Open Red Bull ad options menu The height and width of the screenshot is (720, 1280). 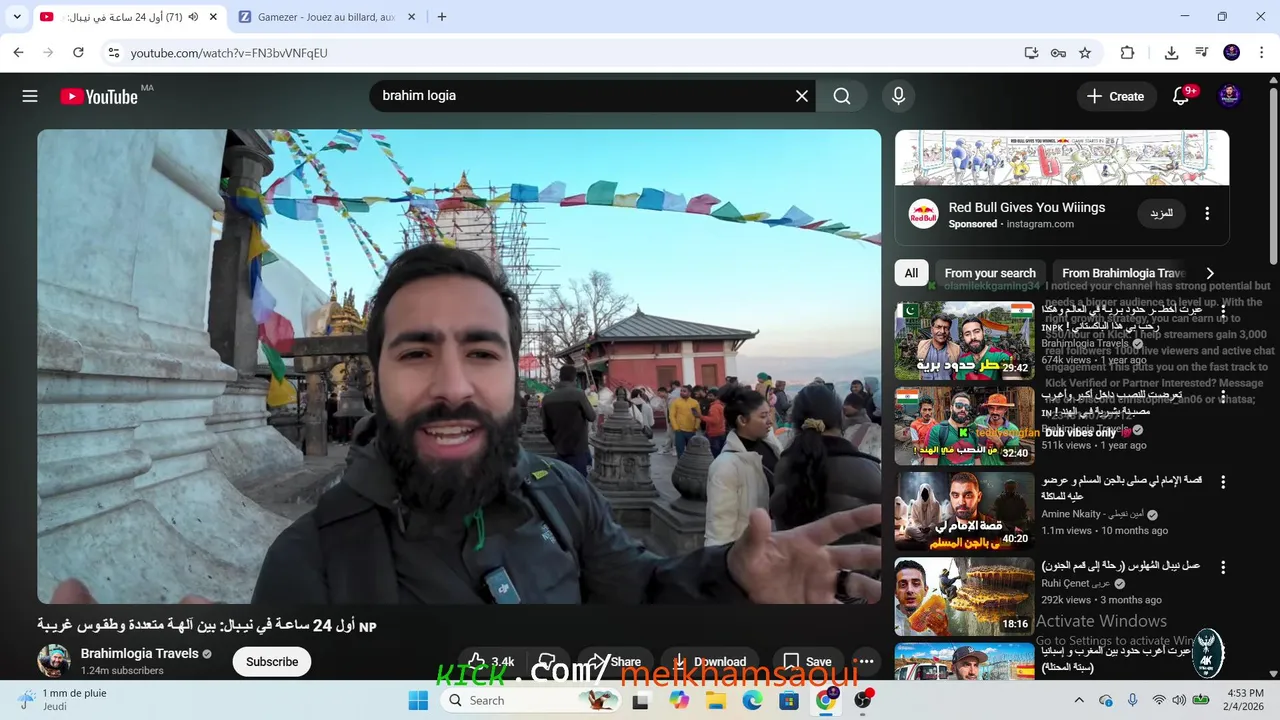click(x=1207, y=214)
